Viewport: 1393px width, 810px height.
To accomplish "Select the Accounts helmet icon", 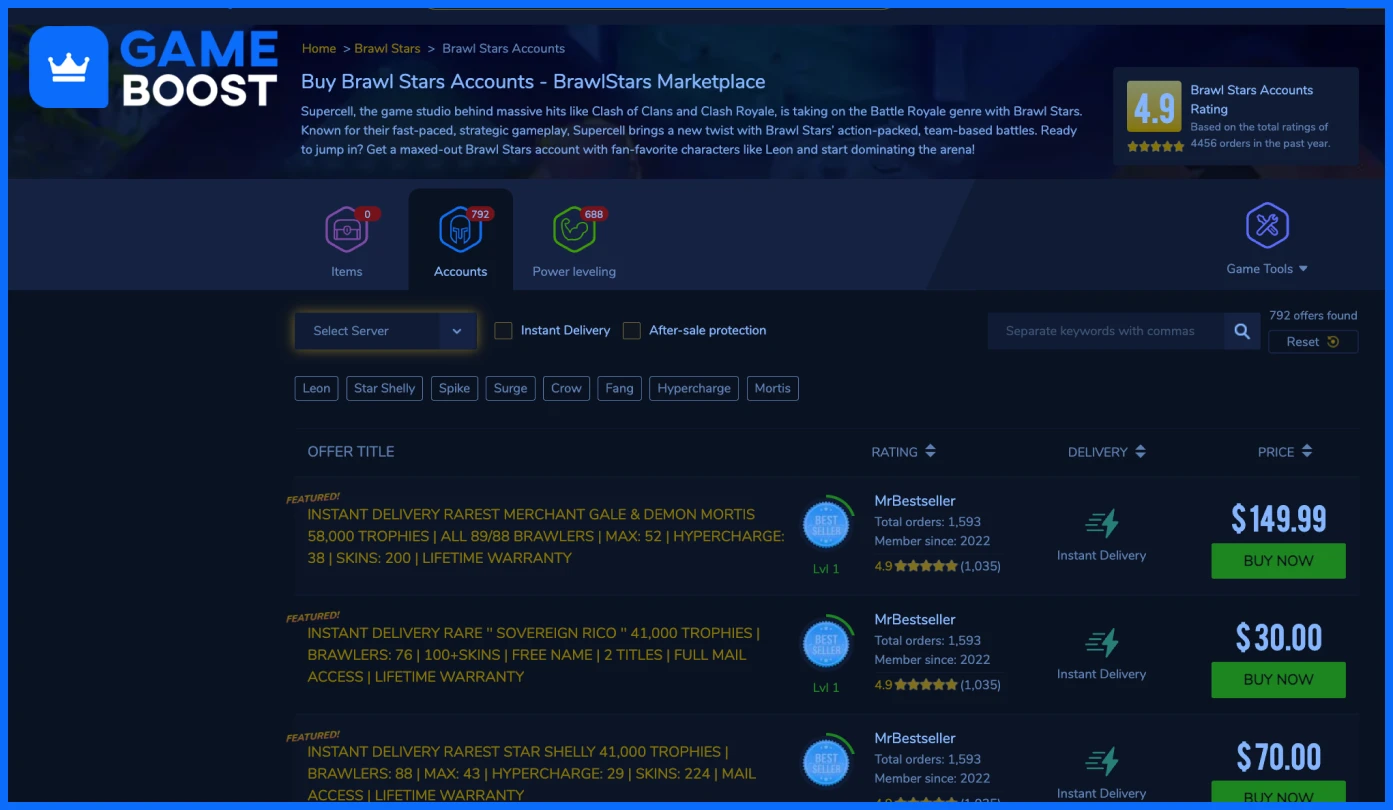I will [460, 230].
